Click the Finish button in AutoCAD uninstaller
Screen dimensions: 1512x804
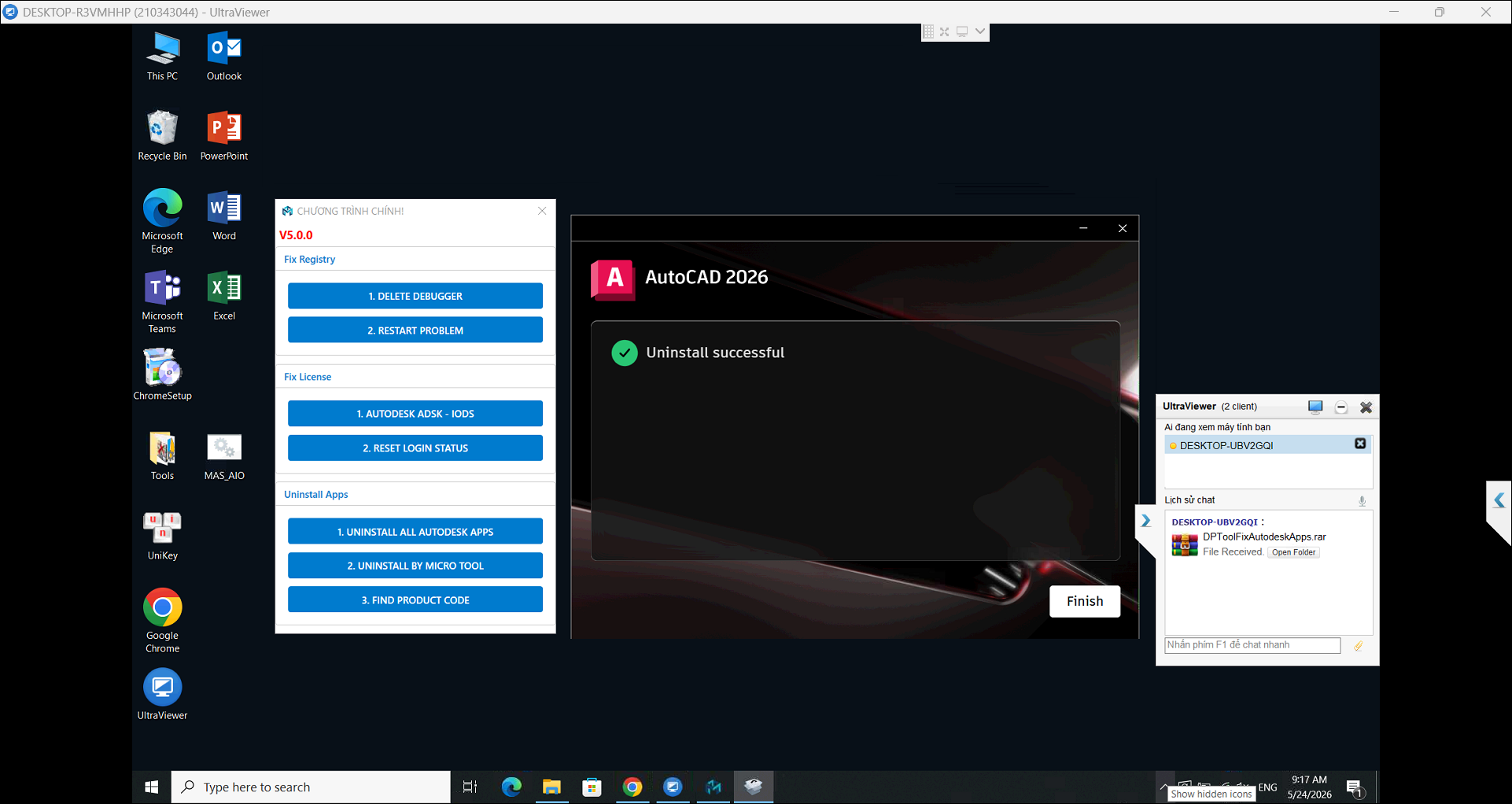click(x=1085, y=601)
